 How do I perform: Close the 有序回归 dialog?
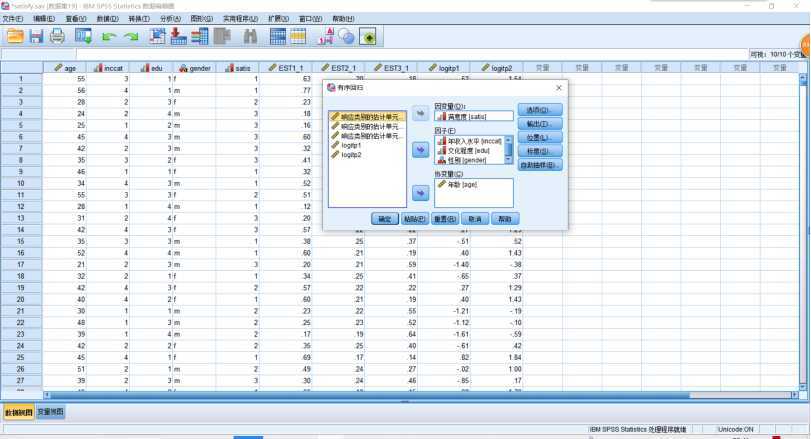tap(559, 88)
